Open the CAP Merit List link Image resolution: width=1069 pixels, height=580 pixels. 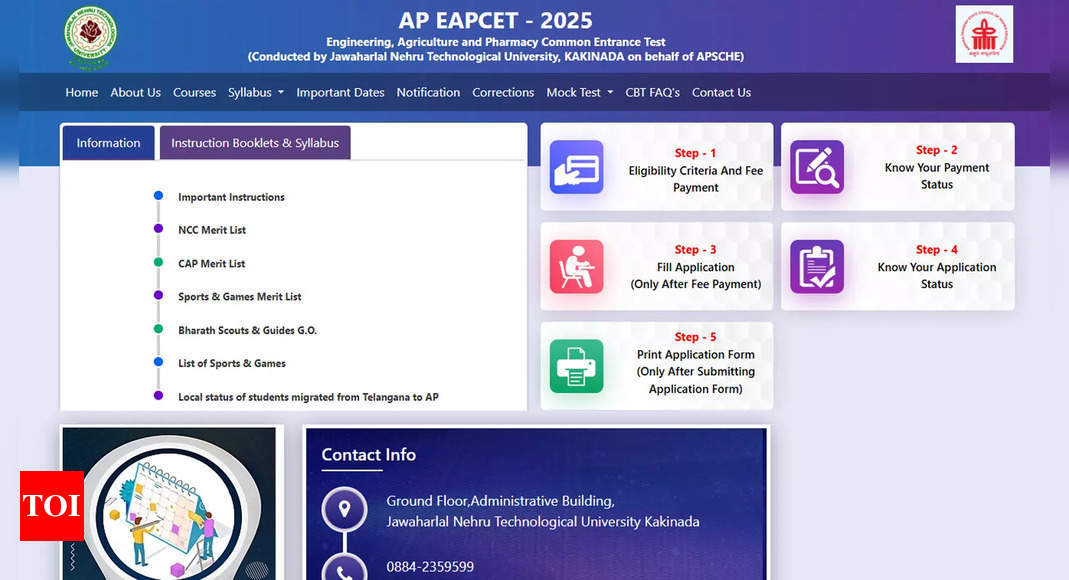click(x=211, y=264)
